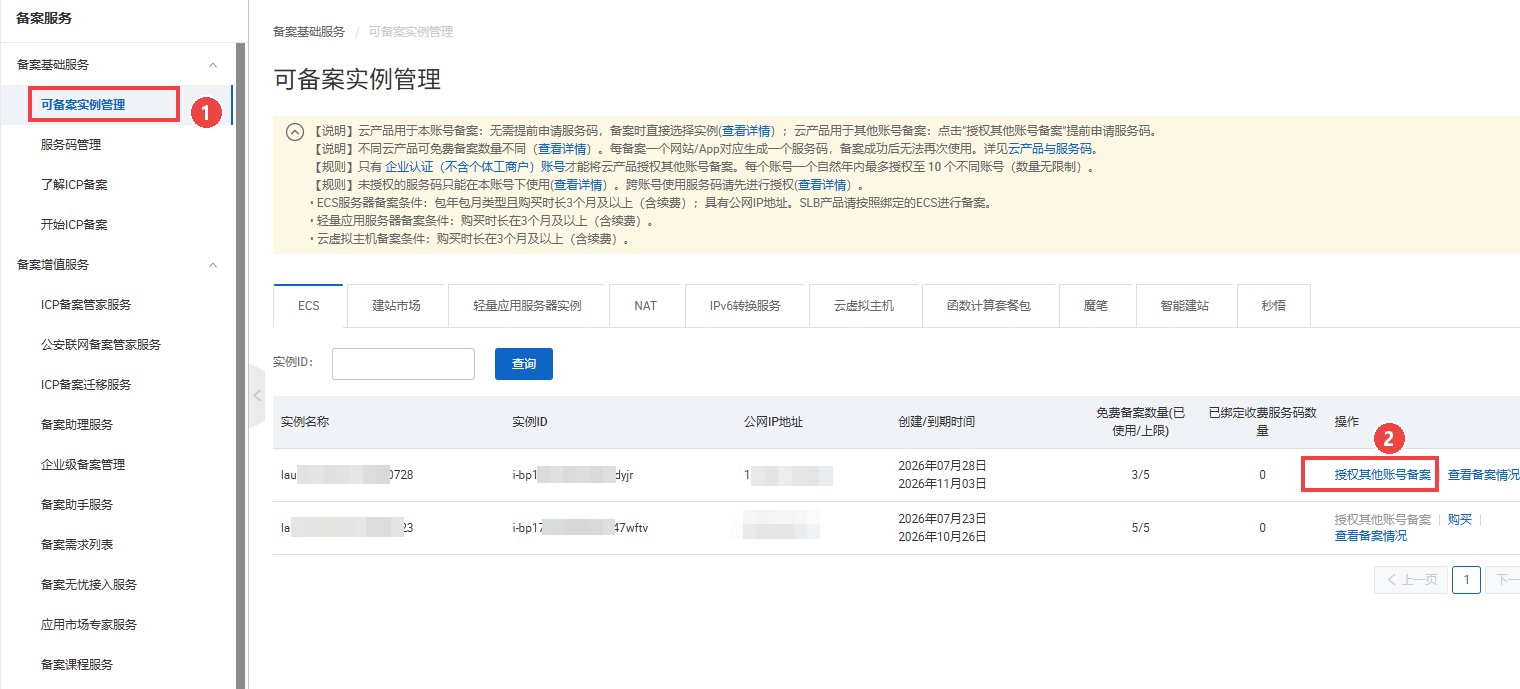Switch to the NAT tab
The width and height of the screenshot is (1520, 689).
[x=646, y=306]
